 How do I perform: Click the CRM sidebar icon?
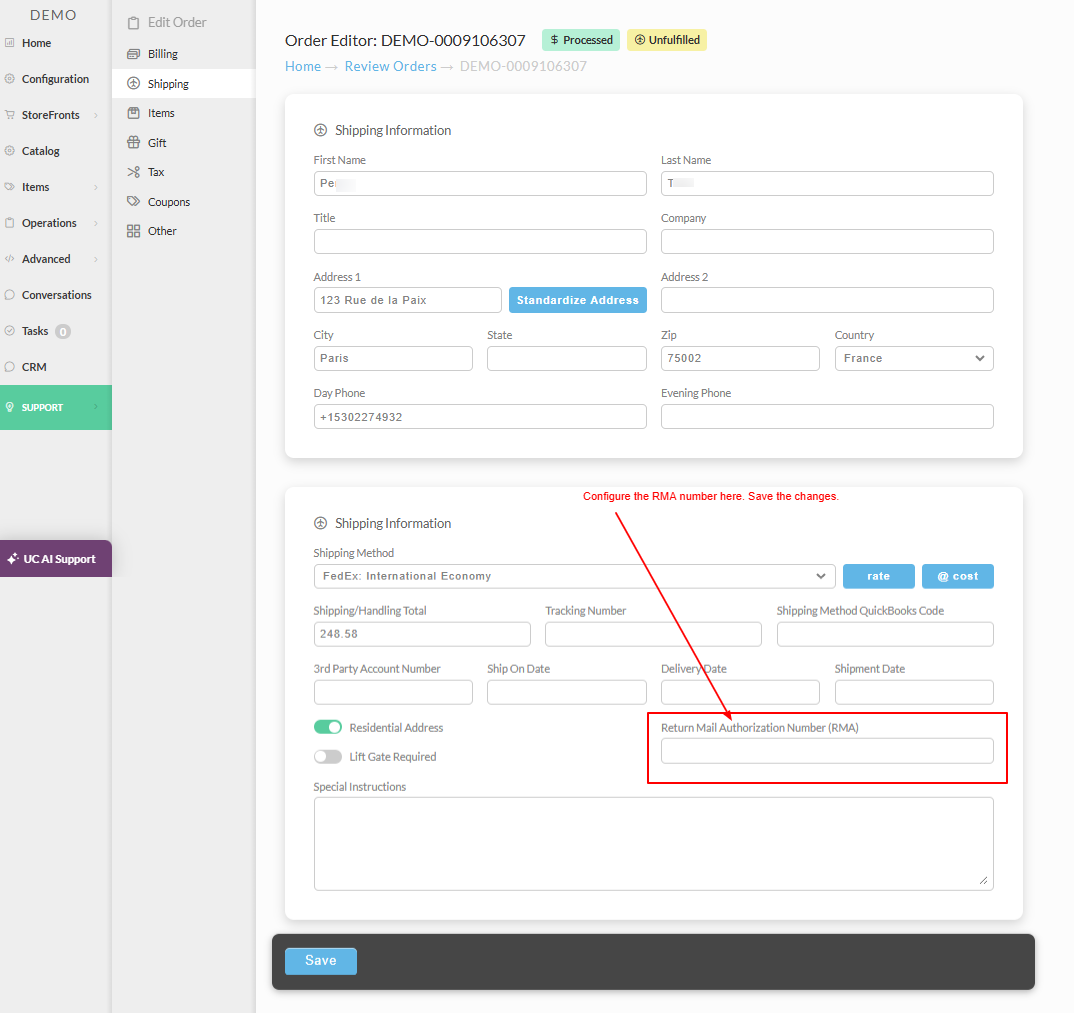click(10, 366)
